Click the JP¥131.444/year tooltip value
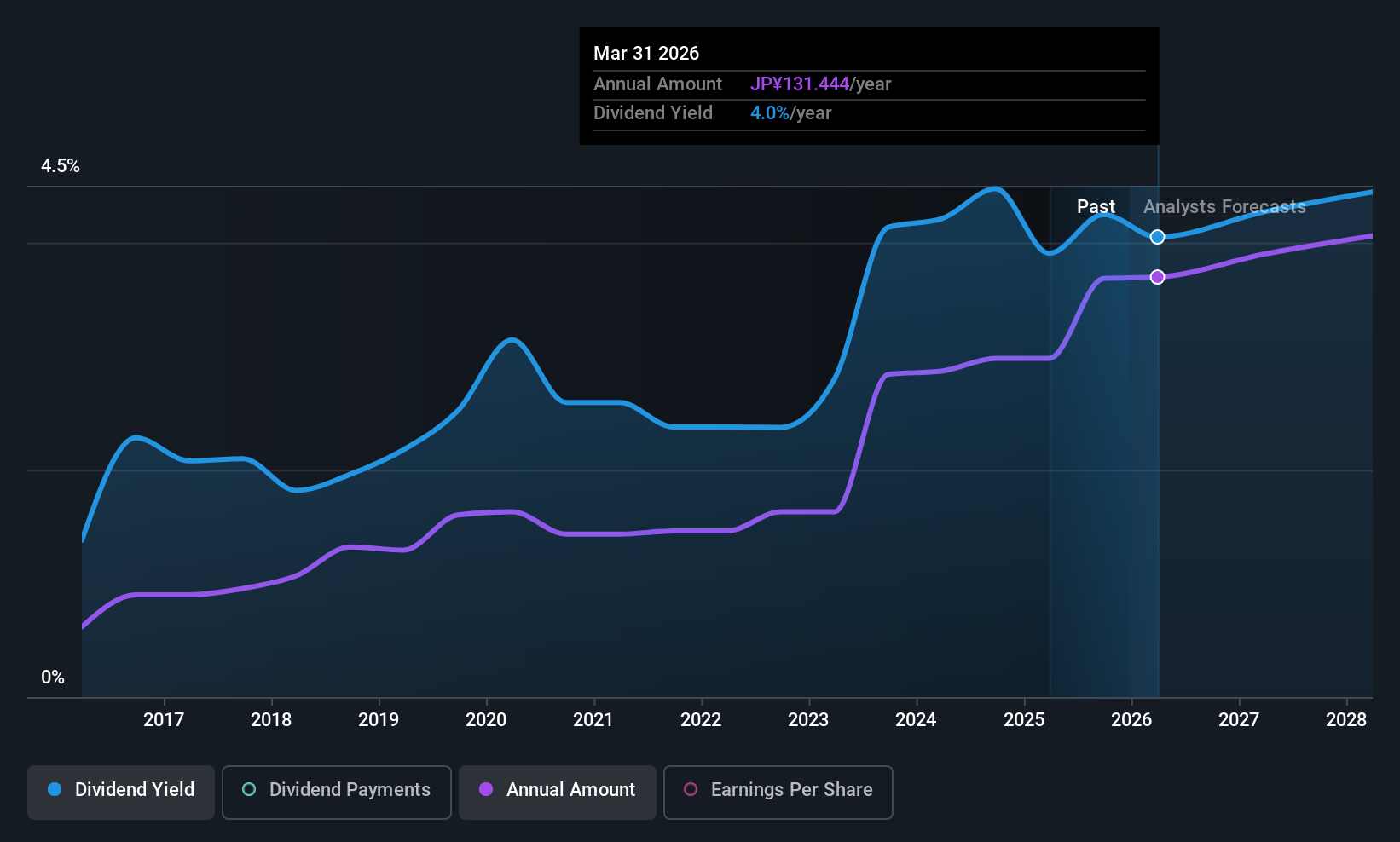 [820, 84]
